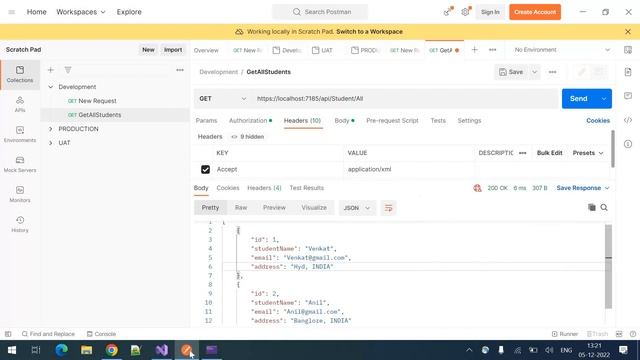Open the Workspaces dropdown menu
Image resolution: width=640 pixels, height=360 pixels.
tap(81, 12)
